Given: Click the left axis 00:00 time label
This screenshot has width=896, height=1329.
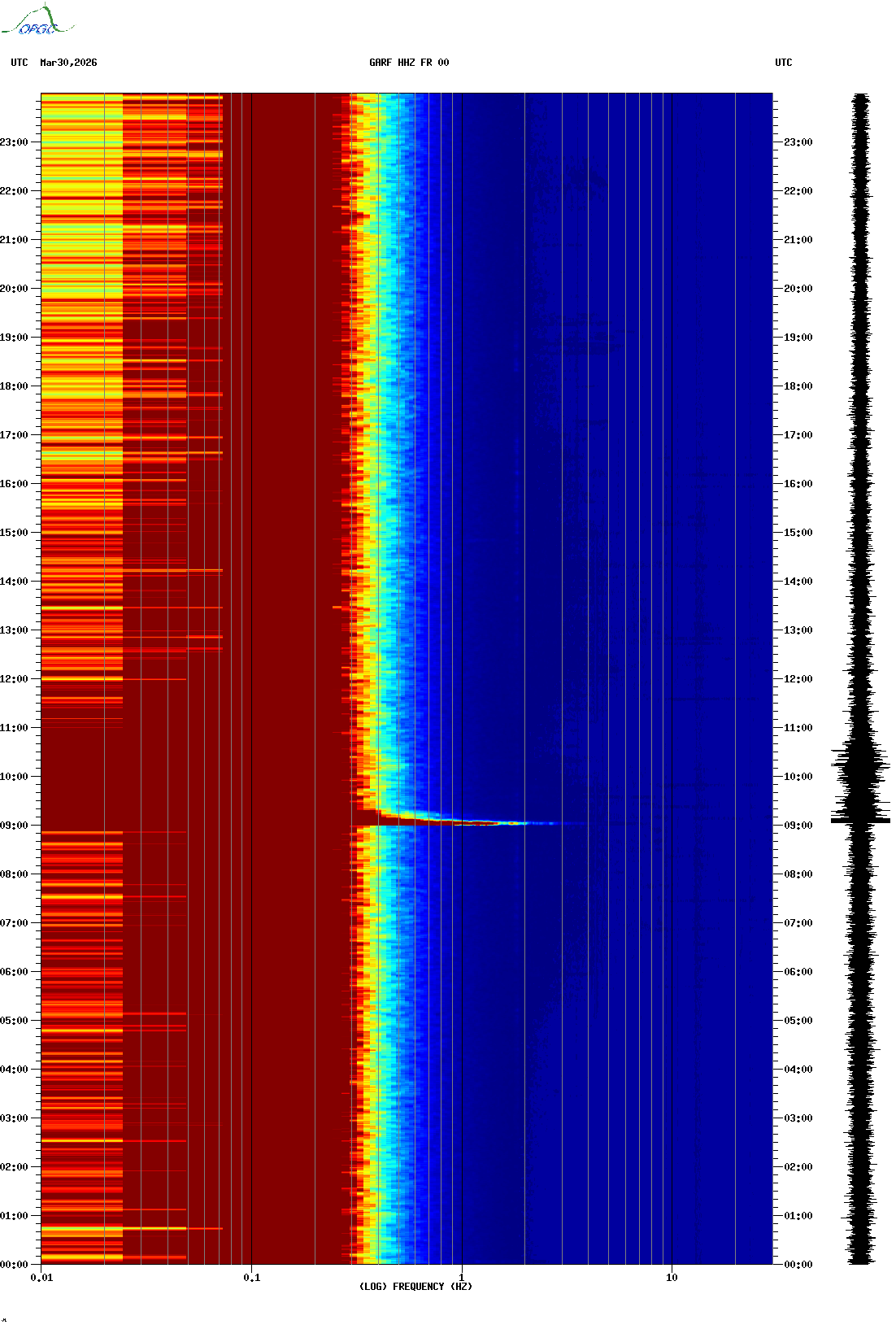Looking at the screenshot, I should (14, 1265).
